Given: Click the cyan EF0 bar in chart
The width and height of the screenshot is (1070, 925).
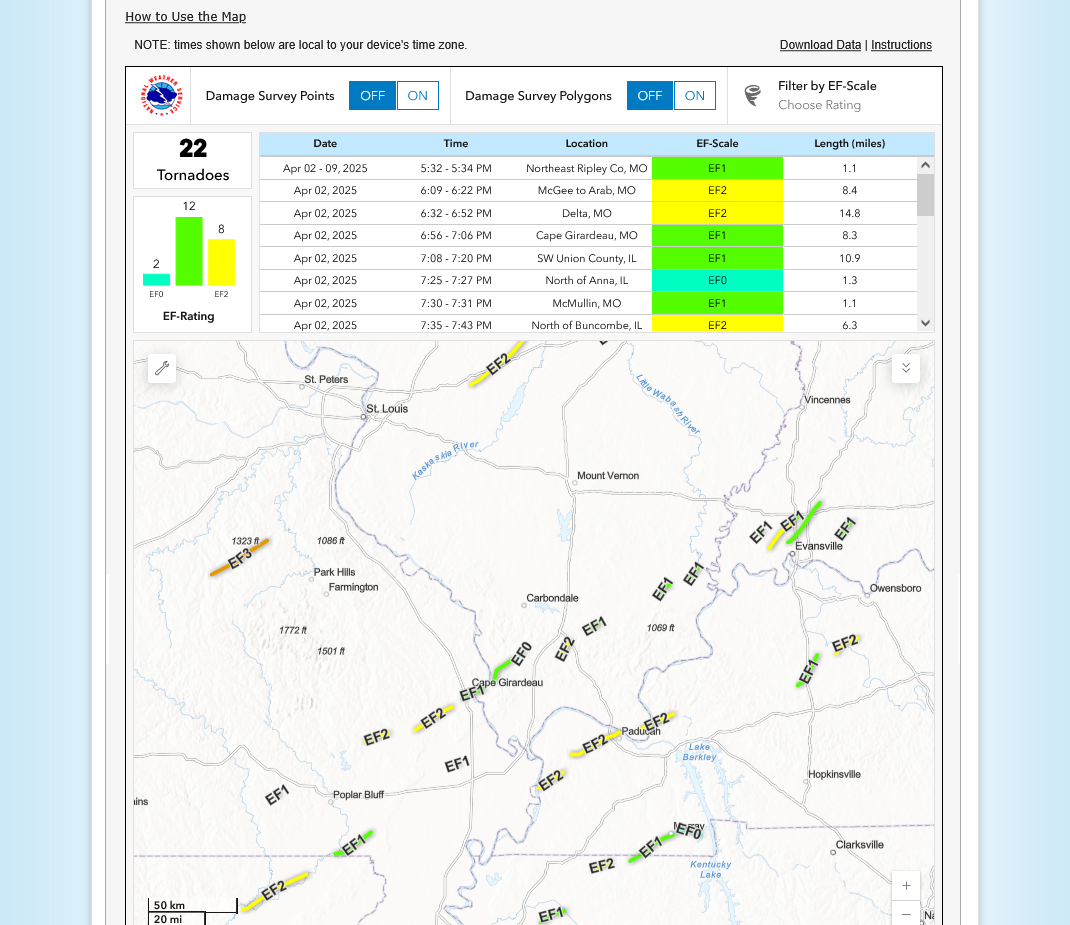Looking at the screenshot, I should (x=156, y=280).
